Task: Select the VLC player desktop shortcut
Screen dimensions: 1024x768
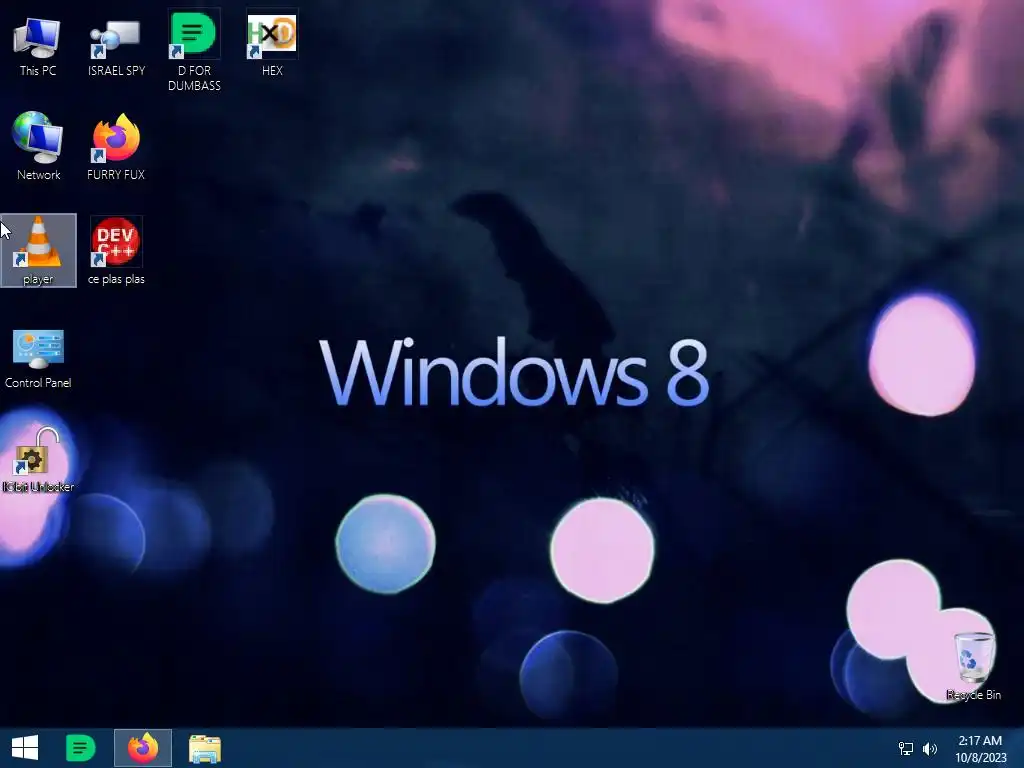Action: point(39,251)
